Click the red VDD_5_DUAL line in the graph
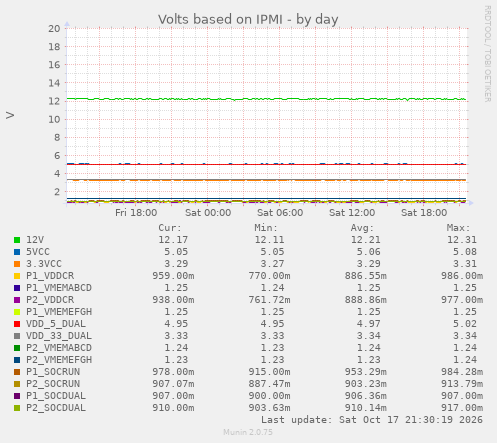The height and width of the screenshot is (443, 497). [267, 164]
